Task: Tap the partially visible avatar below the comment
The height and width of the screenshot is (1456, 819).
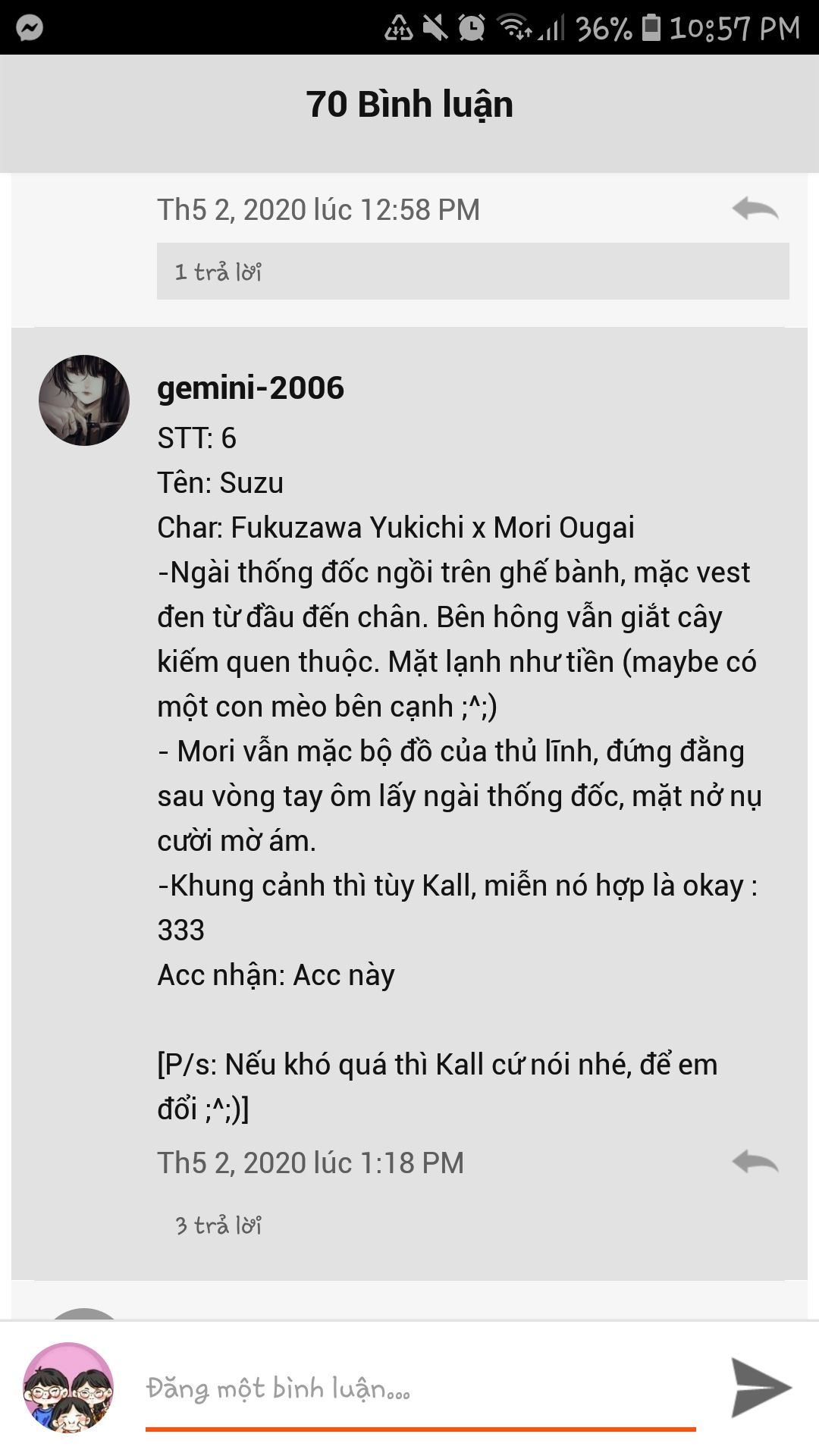Action: [x=84, y=1313]
